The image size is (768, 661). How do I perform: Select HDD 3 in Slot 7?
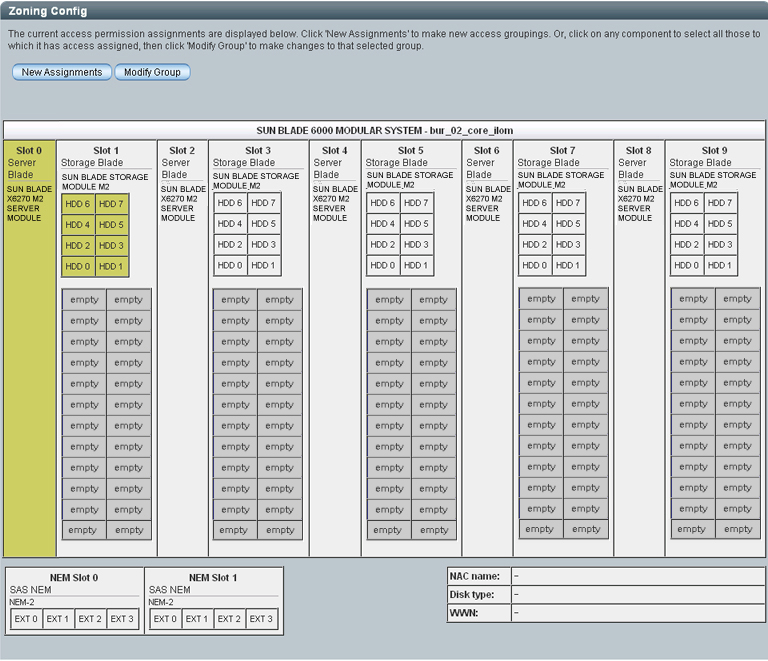point(568,244)
